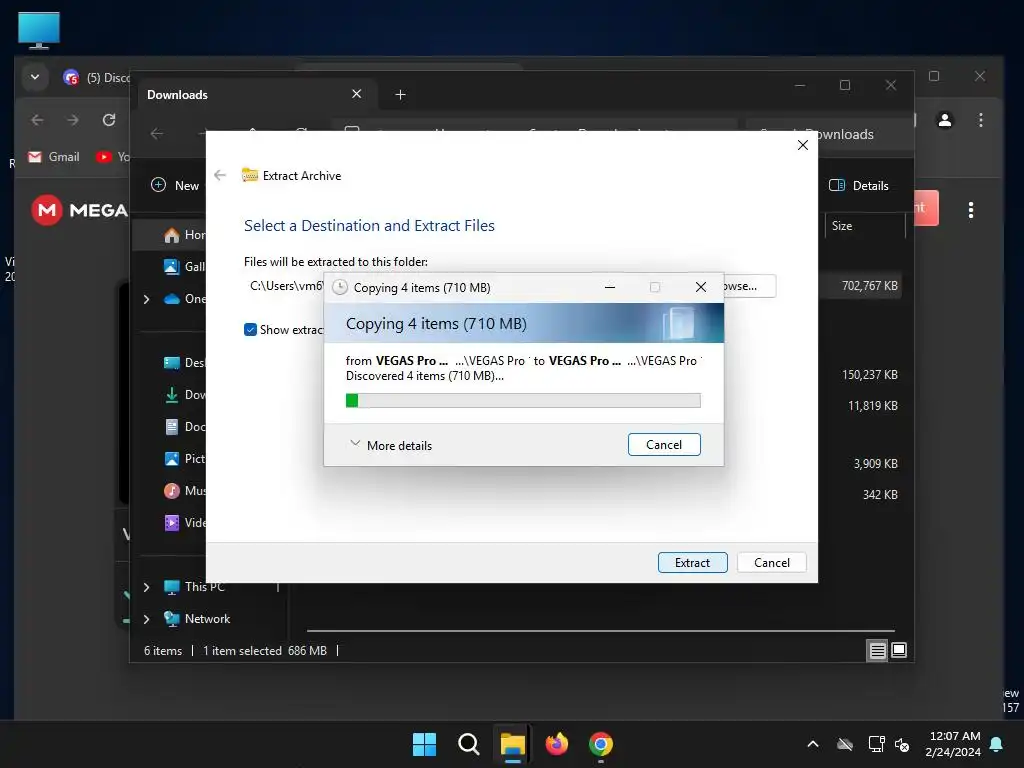Click the Extract button

tap(692, 562)
